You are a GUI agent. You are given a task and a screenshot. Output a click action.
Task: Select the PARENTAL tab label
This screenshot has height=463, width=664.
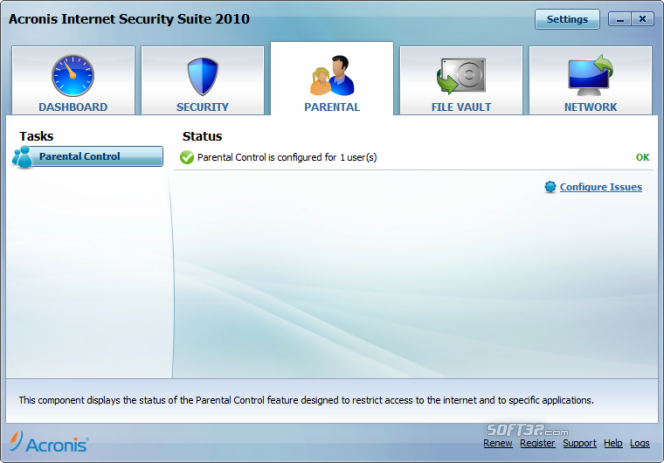point(332,107)
